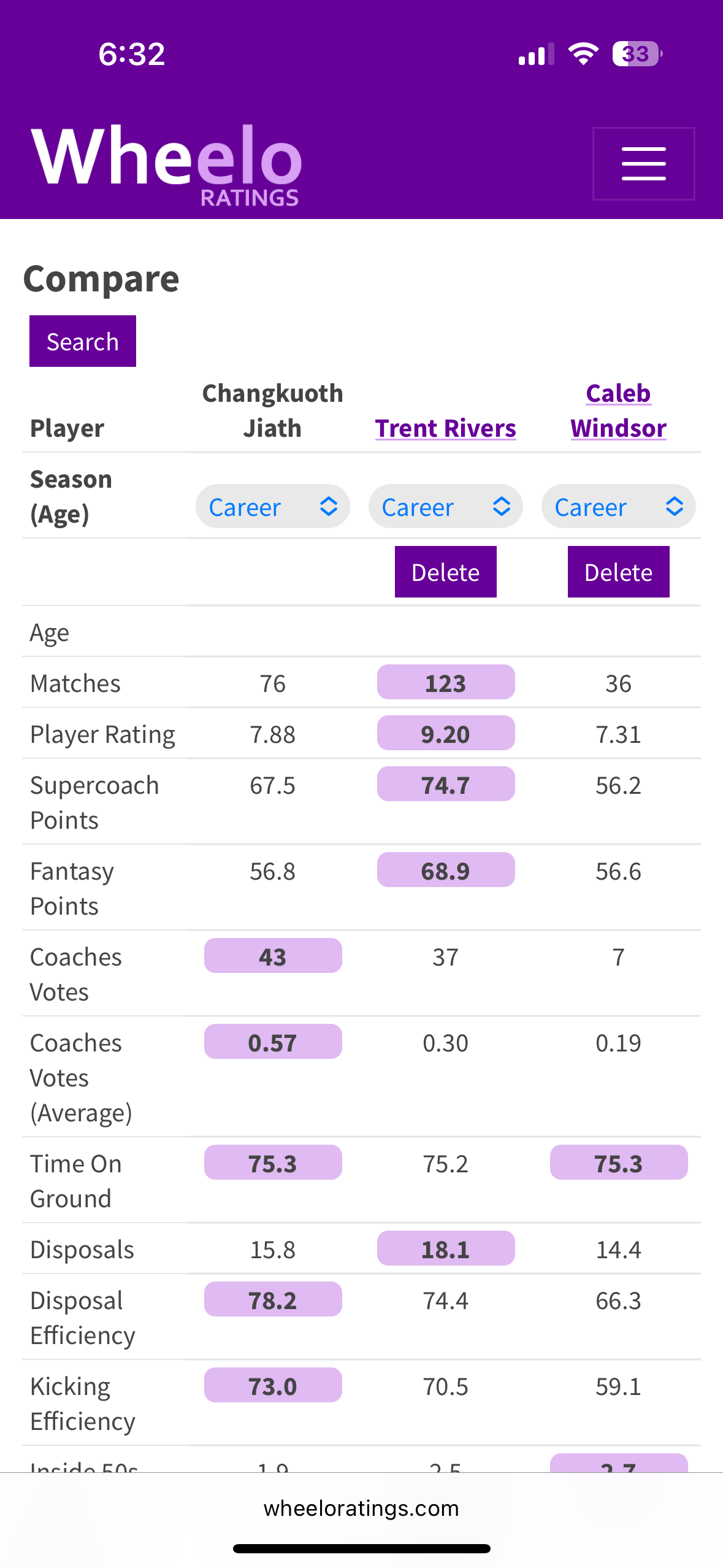
Task: Delete Caleb Windsor from the comparison
Action: [x=618, y=572]
